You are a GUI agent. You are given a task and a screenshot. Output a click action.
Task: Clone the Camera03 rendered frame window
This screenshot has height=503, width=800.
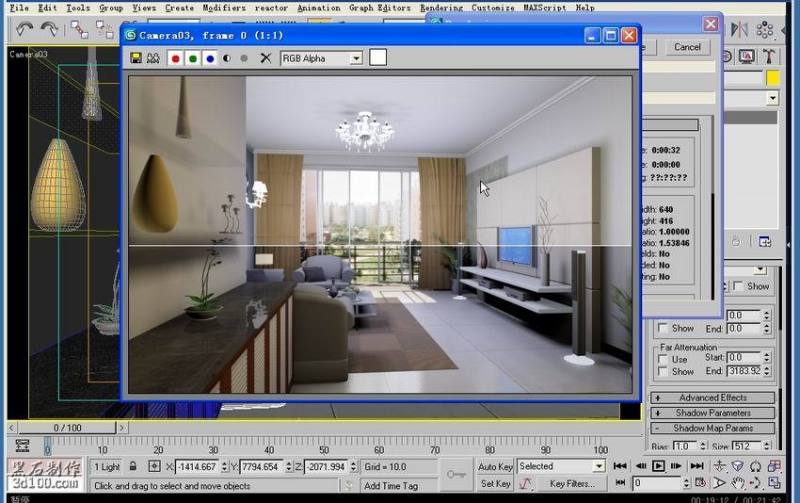(x=153, y=58)
